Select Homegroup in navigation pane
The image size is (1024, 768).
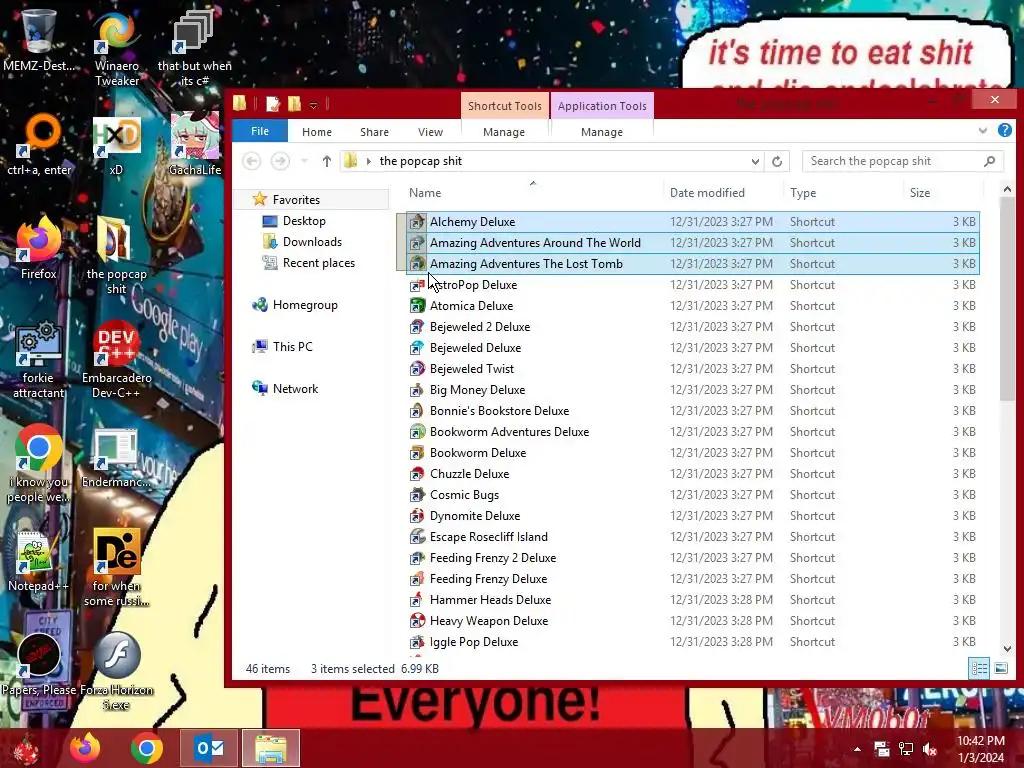pyautogui.click(x=305, y=305)
